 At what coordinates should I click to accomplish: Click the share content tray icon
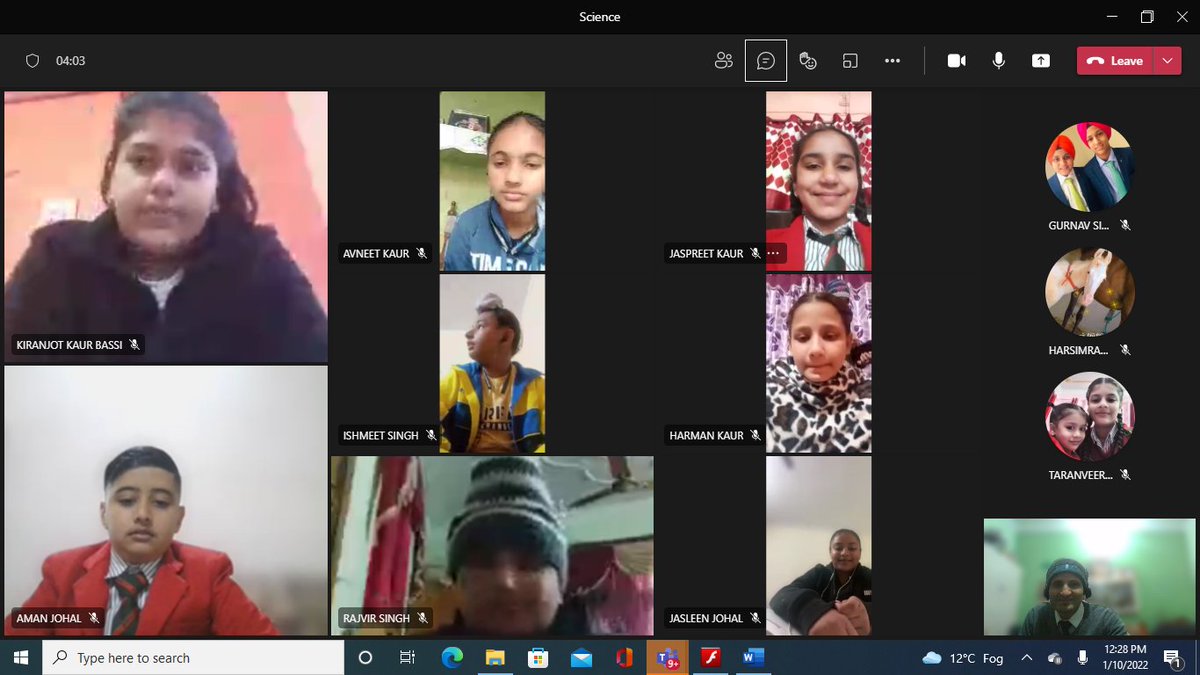click(1041, 61)
